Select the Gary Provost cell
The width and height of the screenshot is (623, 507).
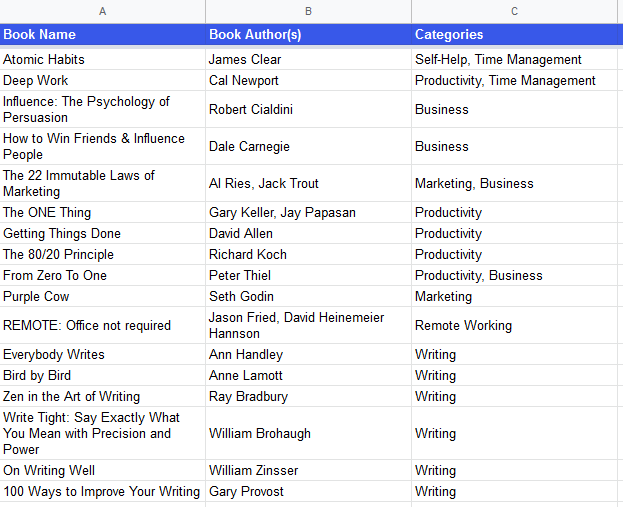pyautogui.click(x=308, y=492)
